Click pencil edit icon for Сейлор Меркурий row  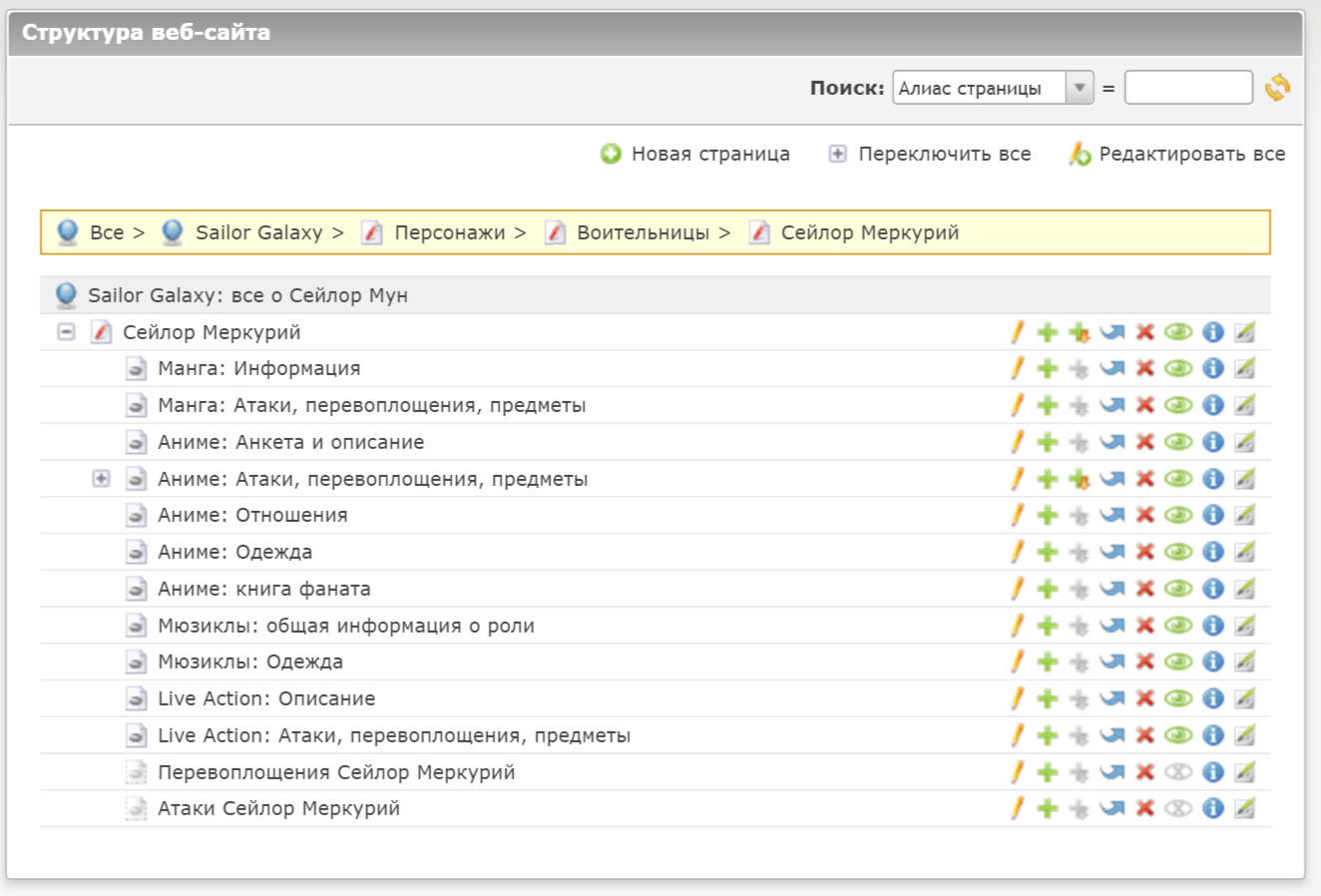pos(1017,332)
